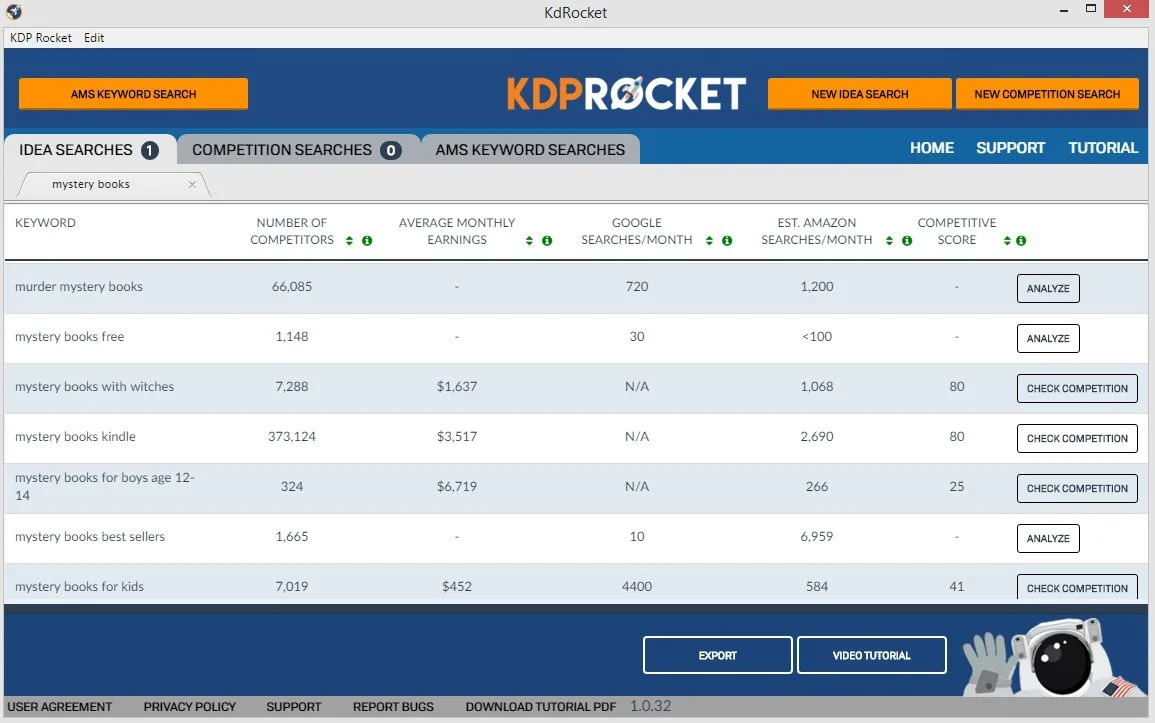Click the 373,124 competitors value
This screenshot has width=1155, height=723.
[x=292, y=437]
